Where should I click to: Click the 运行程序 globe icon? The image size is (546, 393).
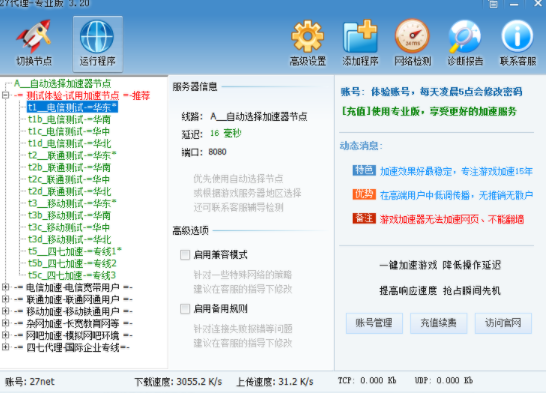tap(97, 37)
